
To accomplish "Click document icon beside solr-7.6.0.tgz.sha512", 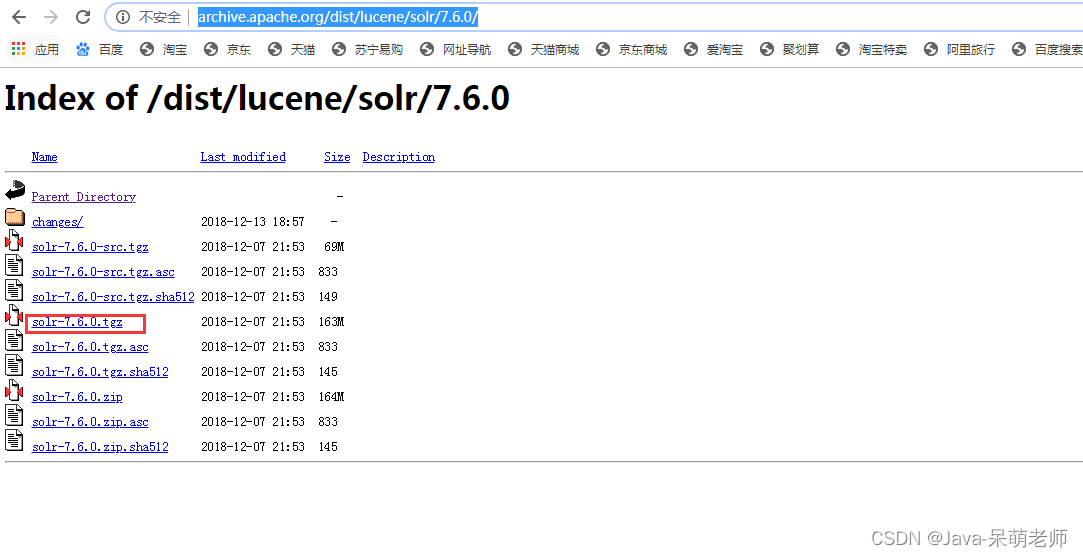I will click(x=15, y=365).
